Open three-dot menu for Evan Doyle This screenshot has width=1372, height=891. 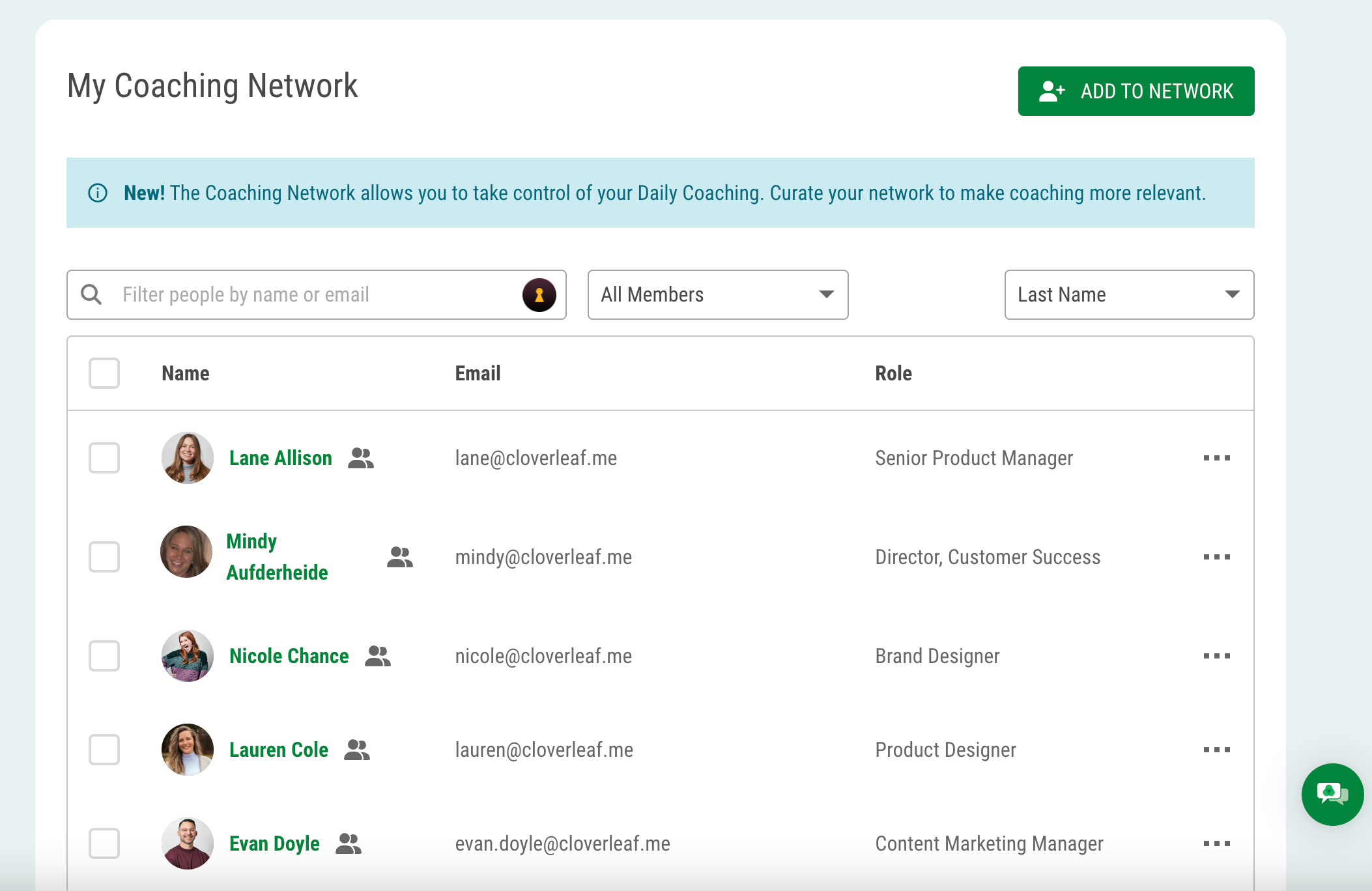coord(1216,843)
